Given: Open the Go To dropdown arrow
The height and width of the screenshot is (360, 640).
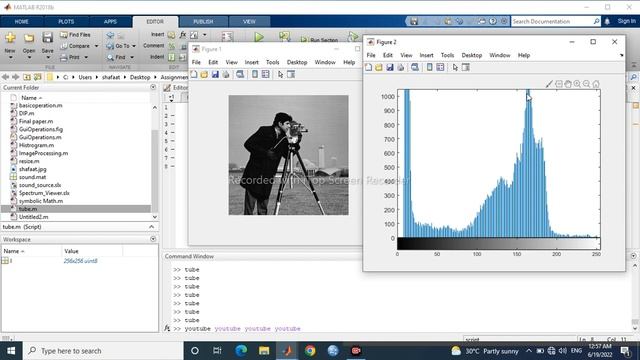Looking at the screenshot, I should 134,46.
